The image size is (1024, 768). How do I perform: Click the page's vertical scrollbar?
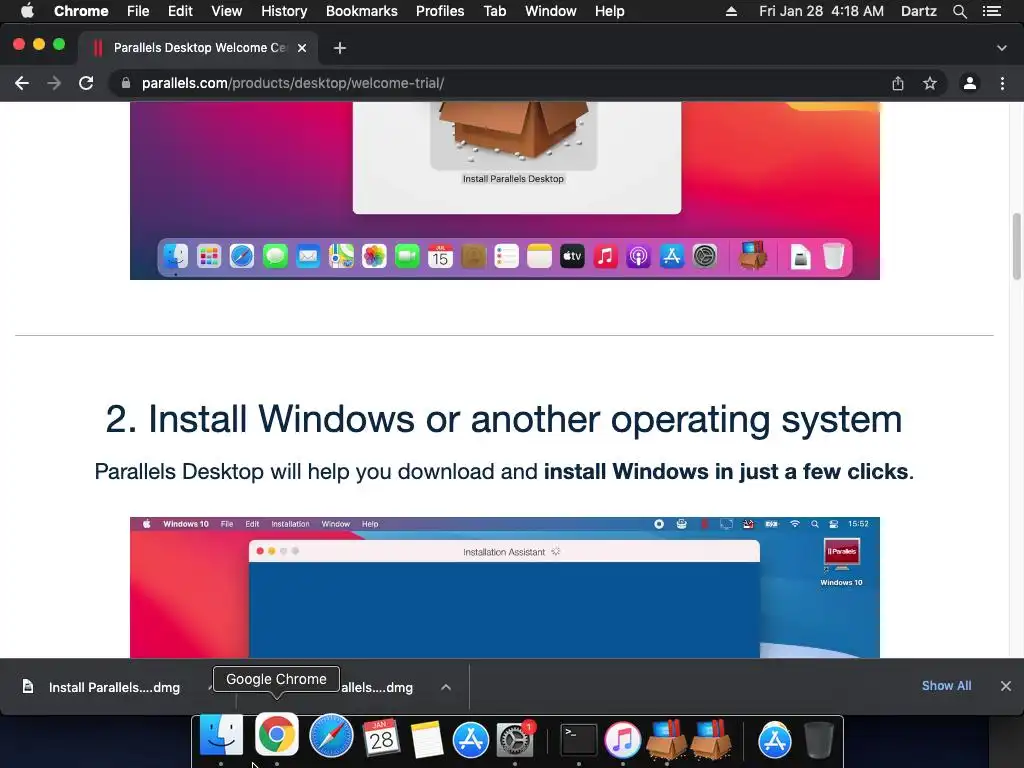pos(1016,246)
